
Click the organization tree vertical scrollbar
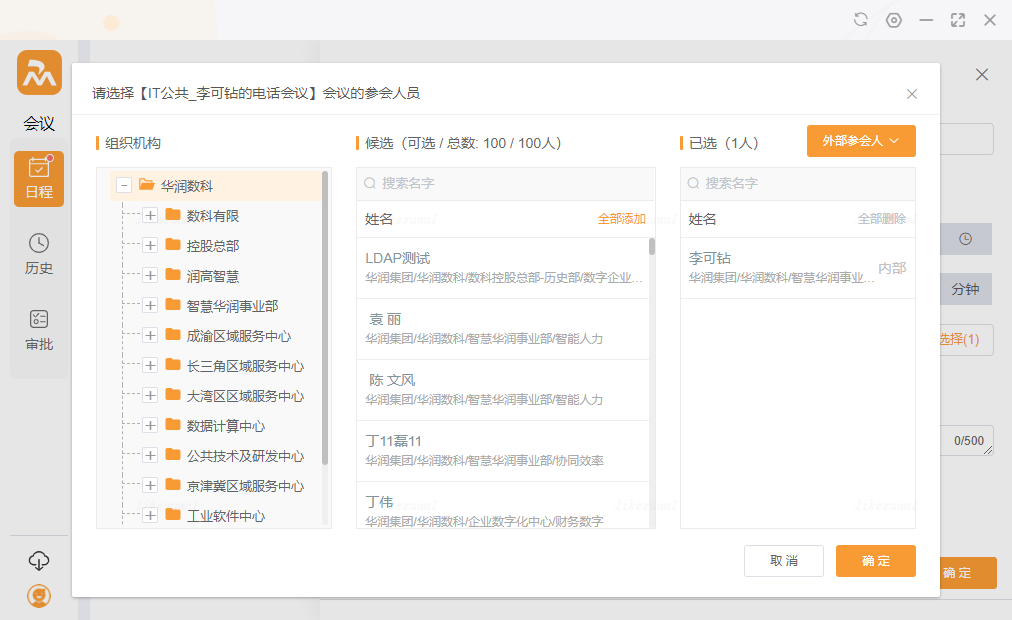[x=325, y=320]
